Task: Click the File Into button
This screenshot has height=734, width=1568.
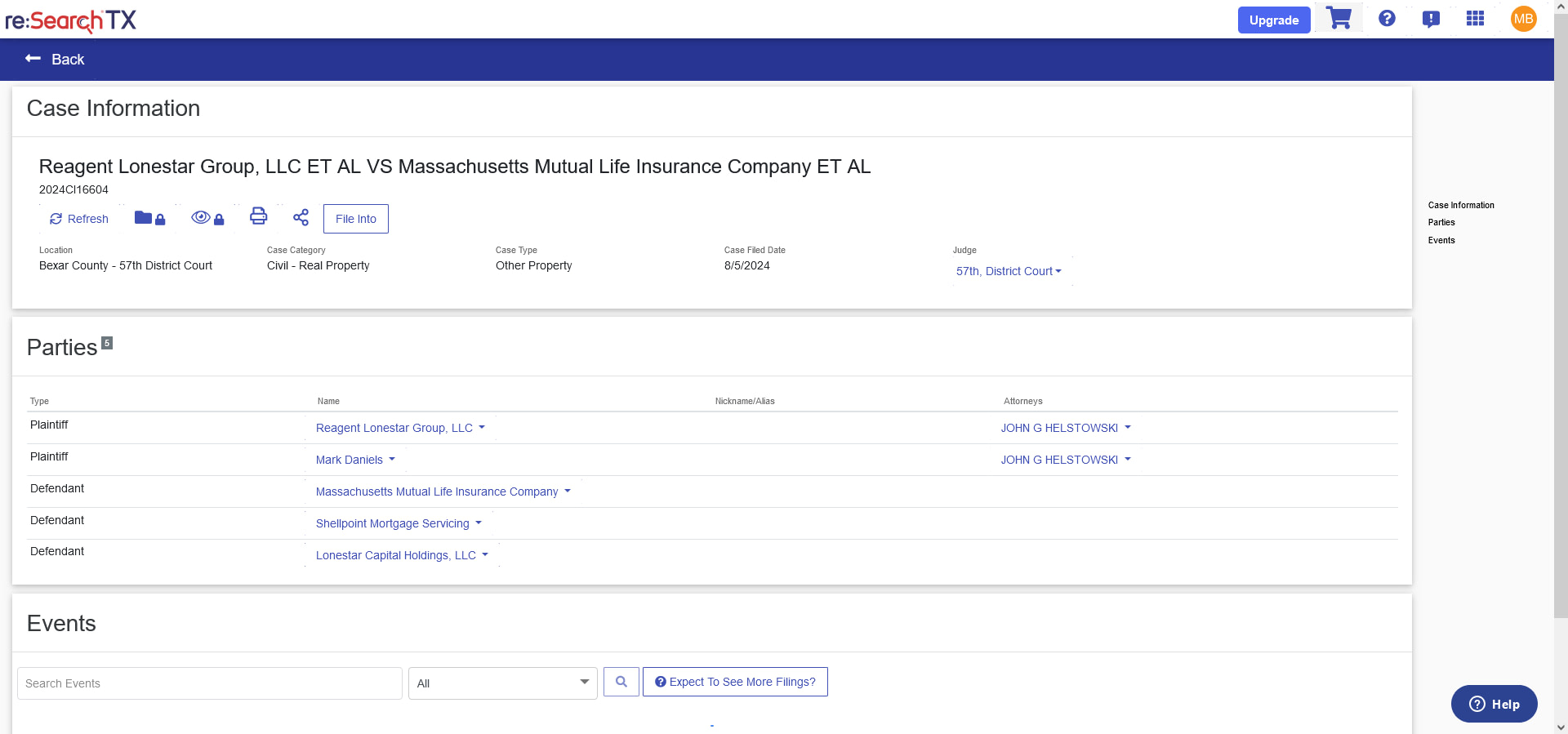Action: tap(356, 219)
